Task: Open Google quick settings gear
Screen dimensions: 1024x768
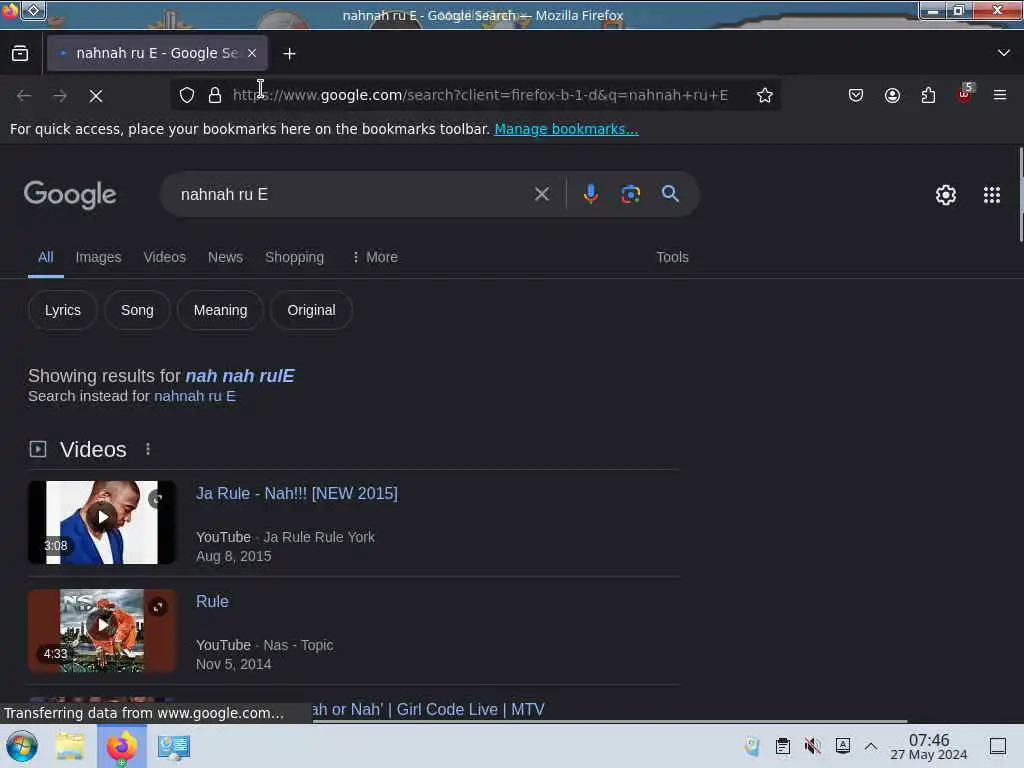Action: (946, 195)
